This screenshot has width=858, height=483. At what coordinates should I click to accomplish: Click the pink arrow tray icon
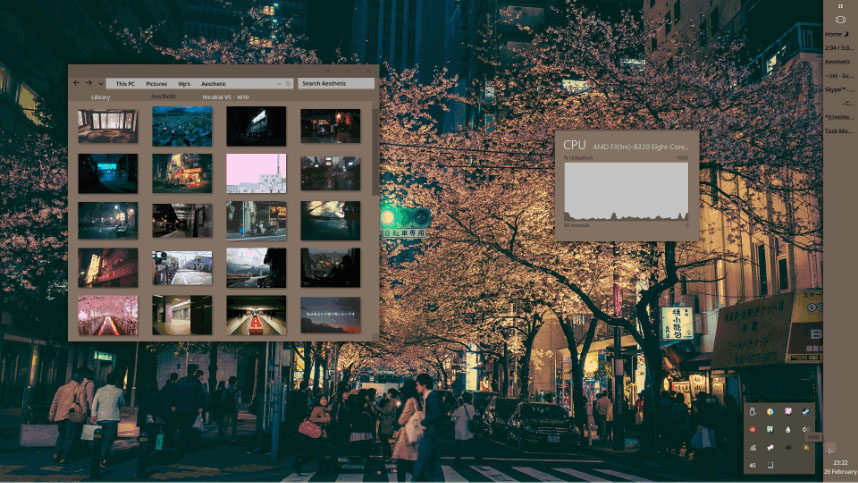coord(770,447)
